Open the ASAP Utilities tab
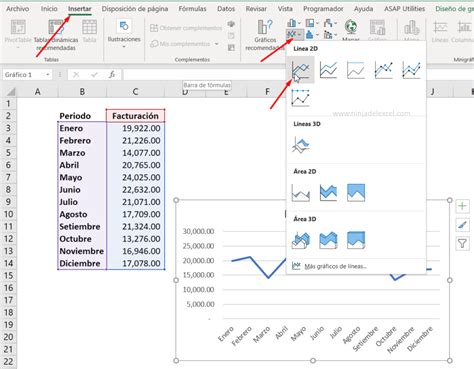This screenshot has height=369, width=474. click(x=404, y=9)
